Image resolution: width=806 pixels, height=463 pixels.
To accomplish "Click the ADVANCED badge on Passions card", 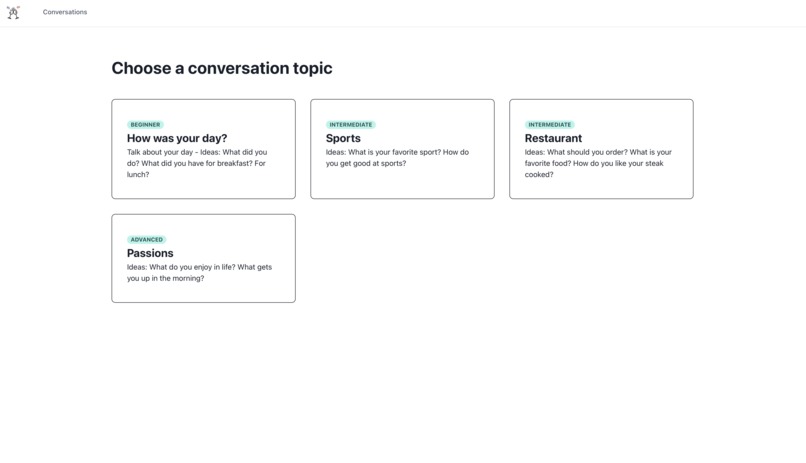I will click(x=146, y=239).
